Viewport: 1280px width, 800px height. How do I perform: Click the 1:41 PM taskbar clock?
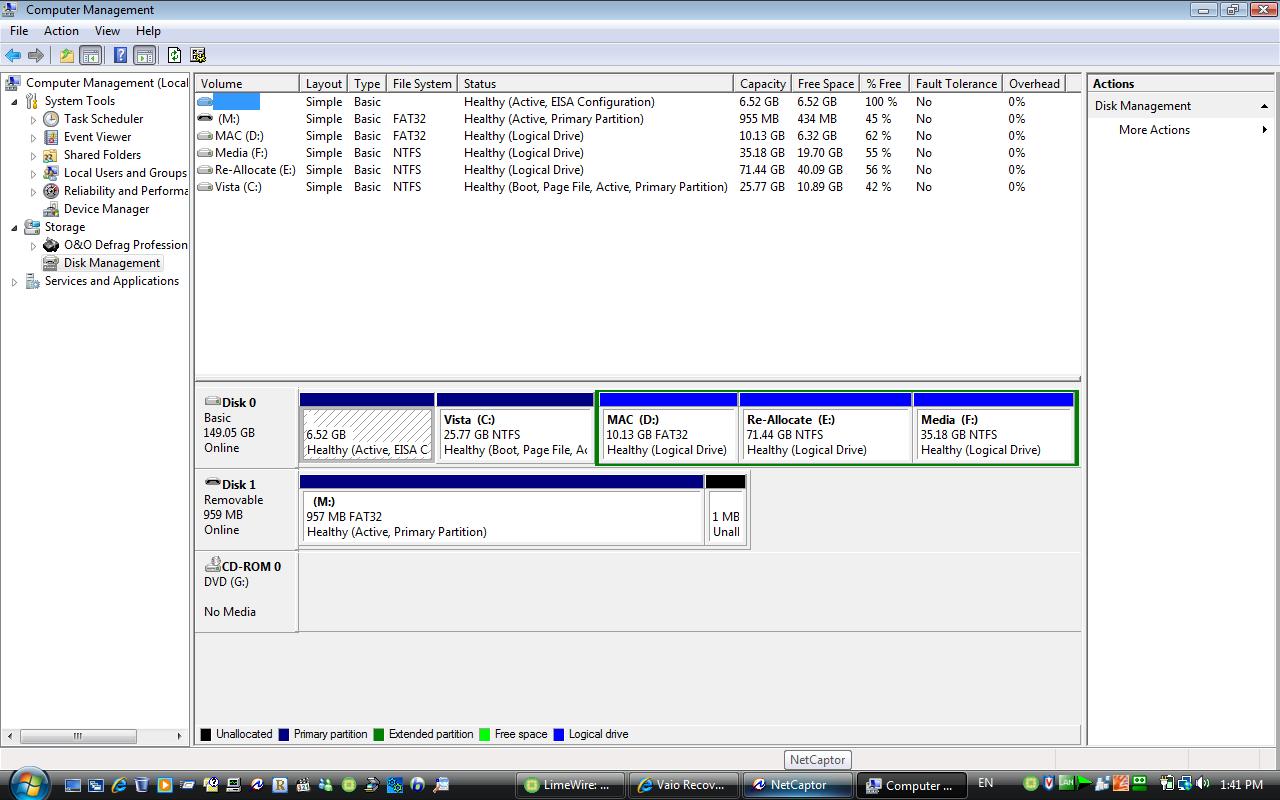point(1241,785)
